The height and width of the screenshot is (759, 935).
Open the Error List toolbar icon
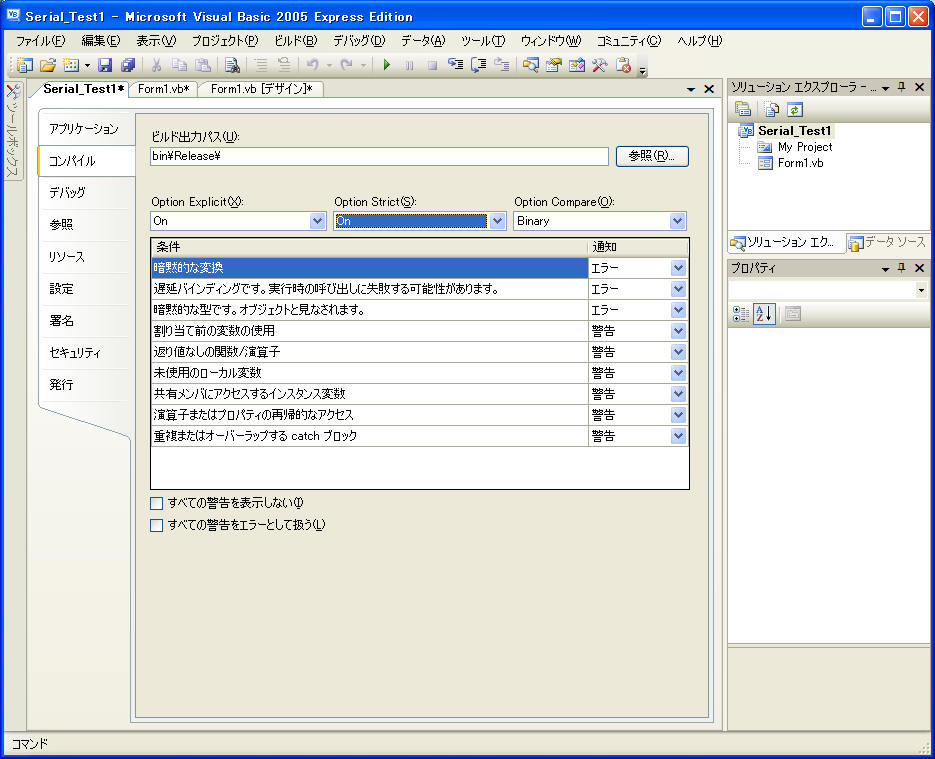pyautogui.click(x=624, y=65)
